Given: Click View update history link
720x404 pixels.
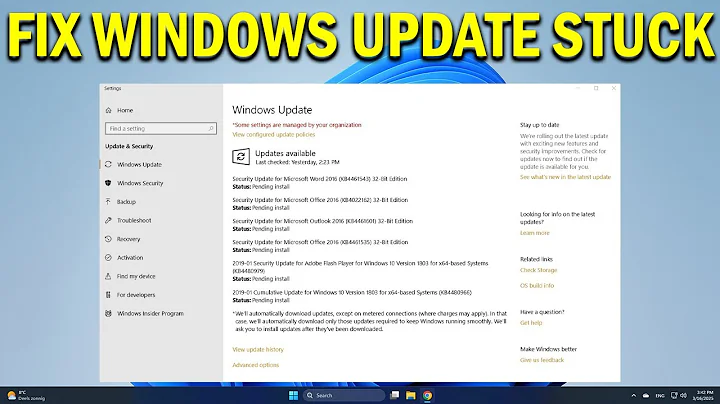Looking at the screenshot, I should pyautogui.click(x=258, y=349).
